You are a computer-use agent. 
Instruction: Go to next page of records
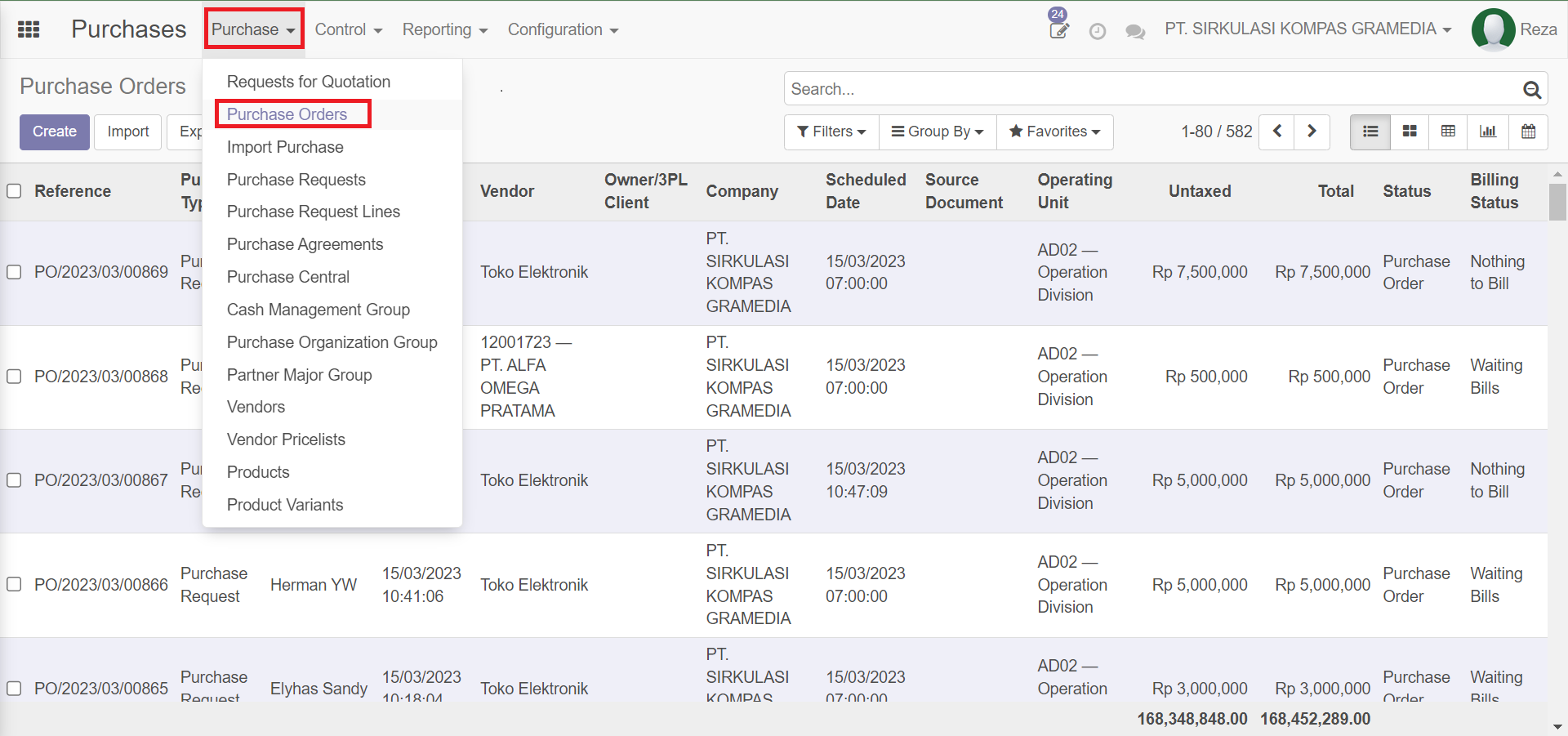1312,132
